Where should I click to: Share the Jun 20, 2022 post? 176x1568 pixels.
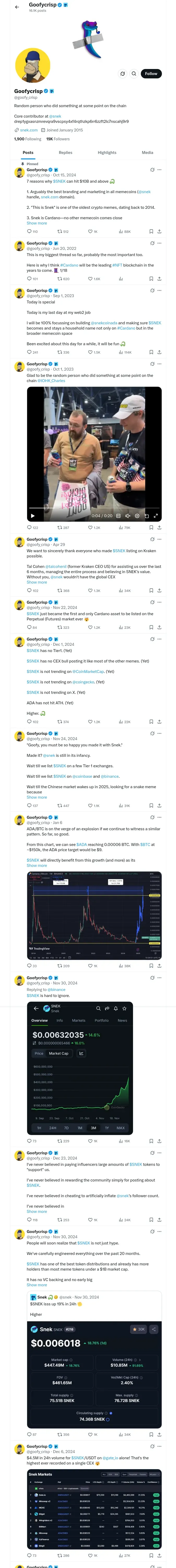(159, 279)
